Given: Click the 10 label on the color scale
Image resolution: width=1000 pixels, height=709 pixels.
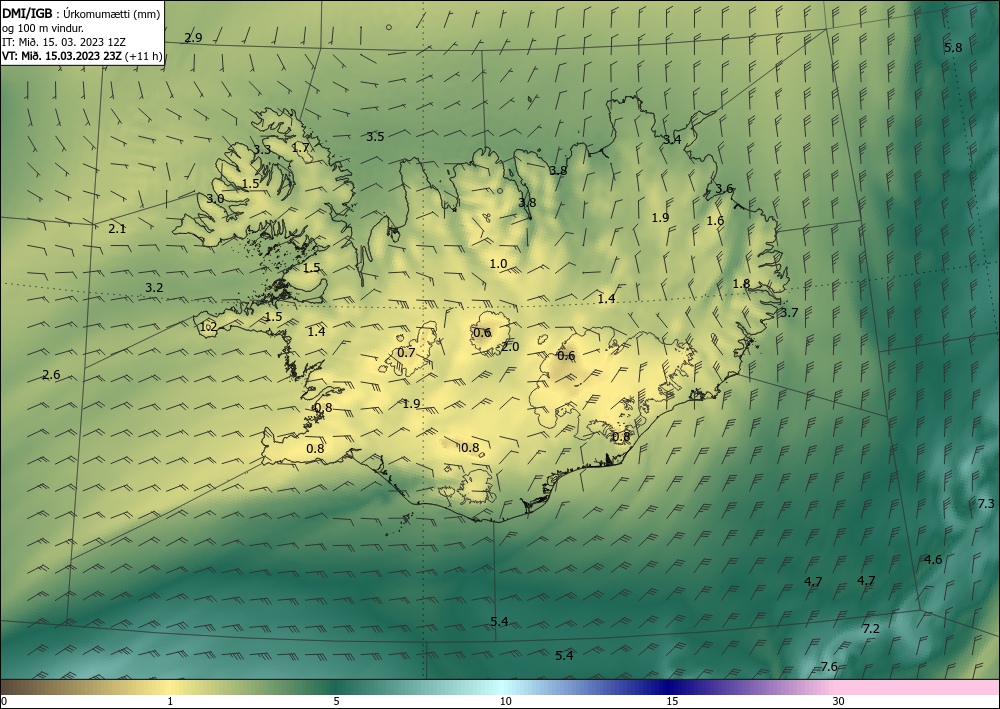Looking at the screenshot, I should pos(505,702).
